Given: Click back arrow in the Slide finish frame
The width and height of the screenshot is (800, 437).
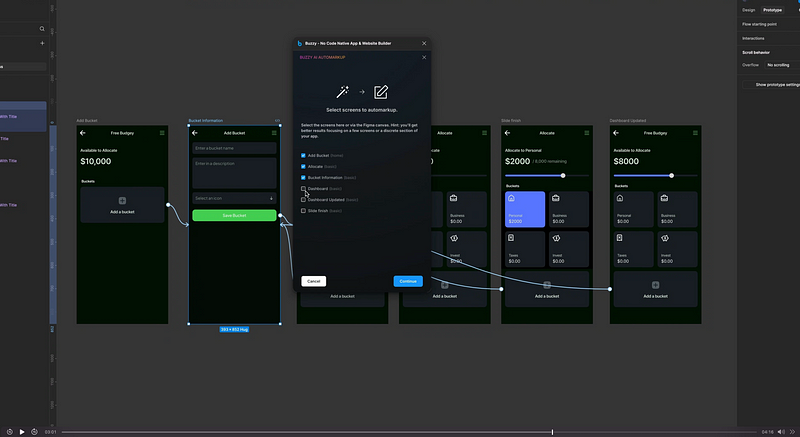Looking at the screenshot, I should pos(507,133).
